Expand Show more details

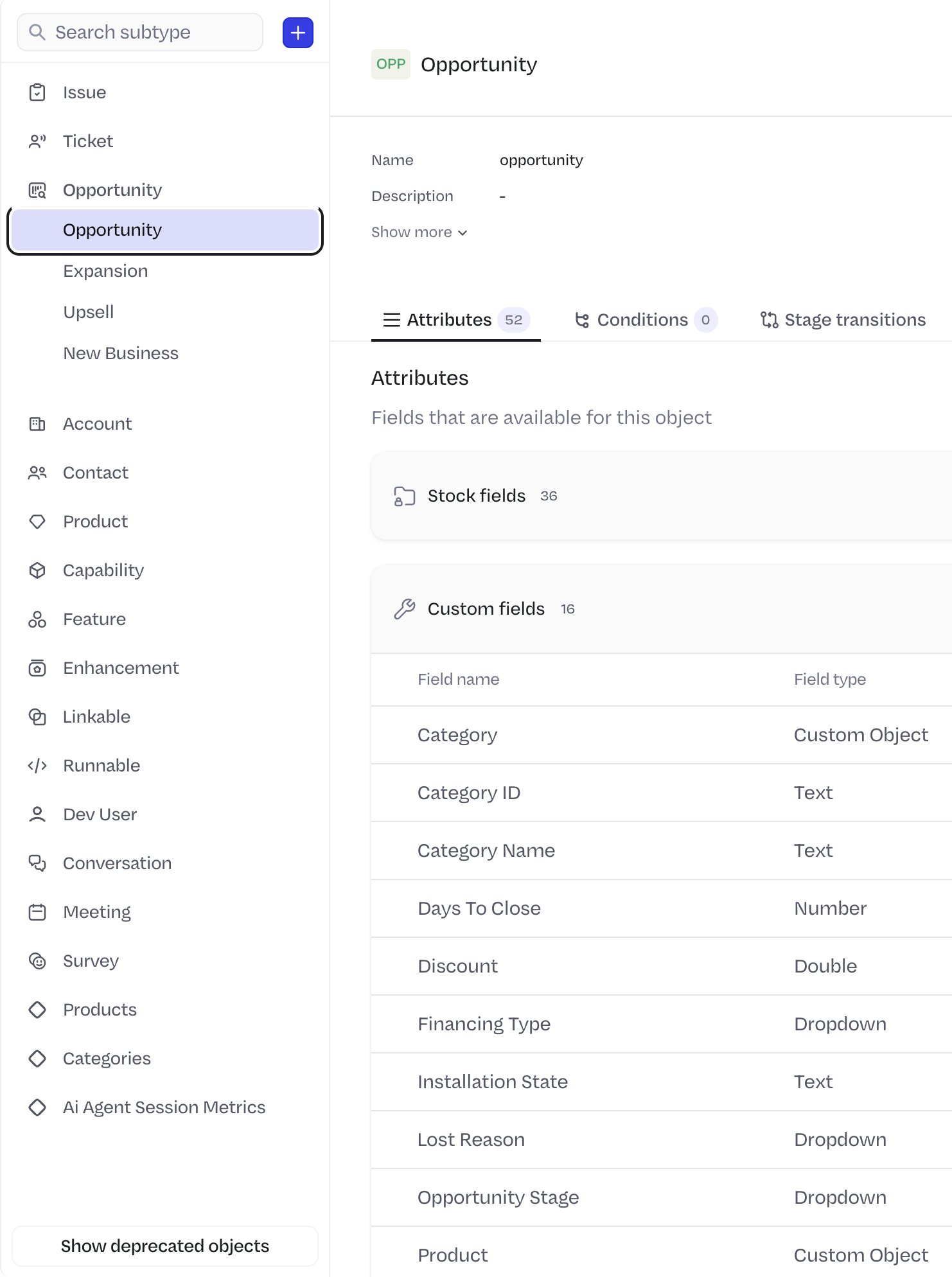[419, 232]
